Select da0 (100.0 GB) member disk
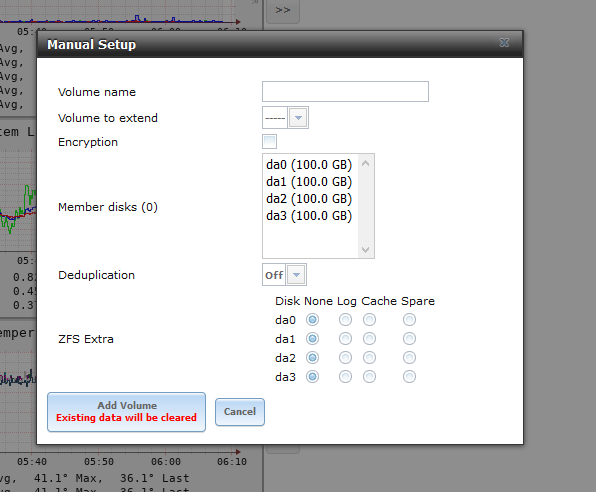This screenshot has height=492, width=596. 309,165
